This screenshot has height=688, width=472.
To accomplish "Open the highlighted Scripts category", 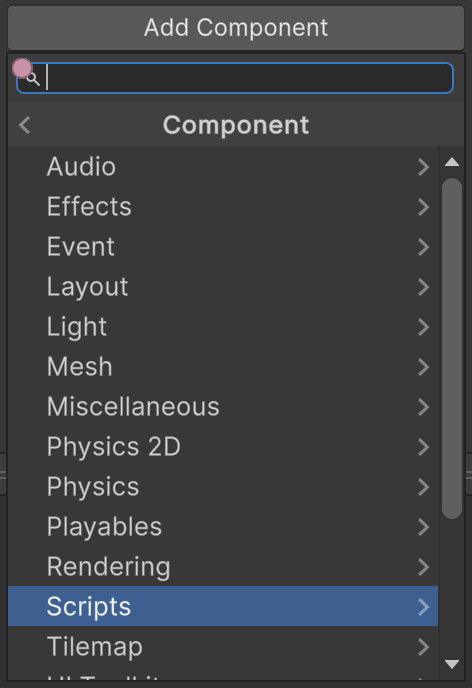I will pos(223,606).
